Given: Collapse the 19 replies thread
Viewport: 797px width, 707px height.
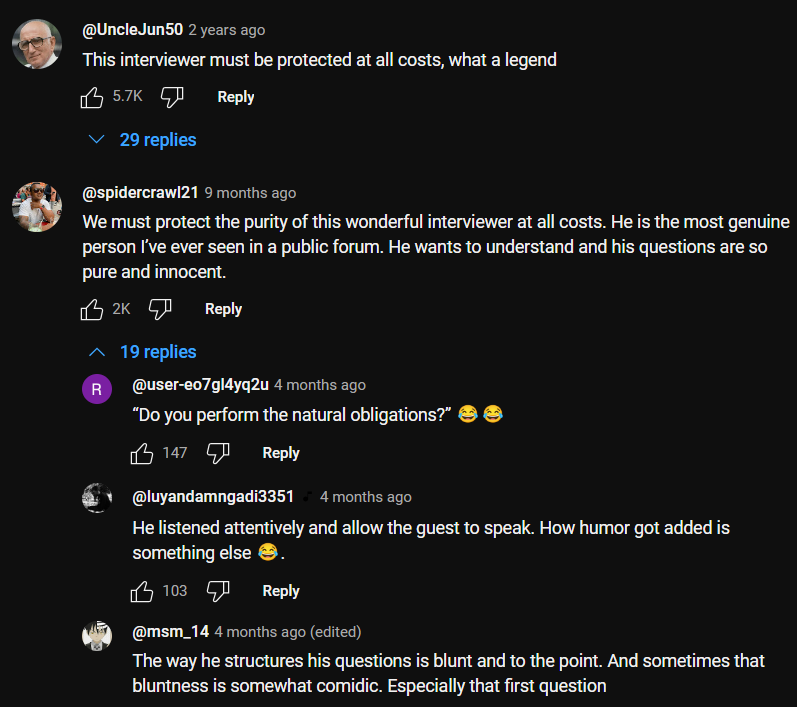Looking at the screenshot, I should point(143,352).
